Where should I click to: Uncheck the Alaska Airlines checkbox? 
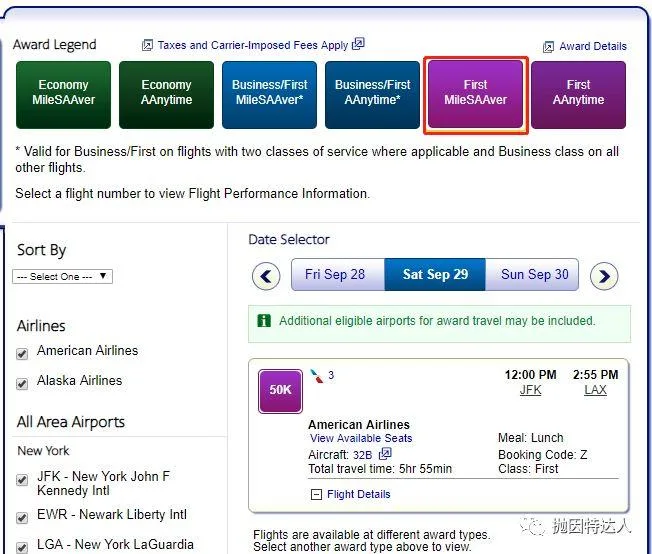(x=22, y=383)
